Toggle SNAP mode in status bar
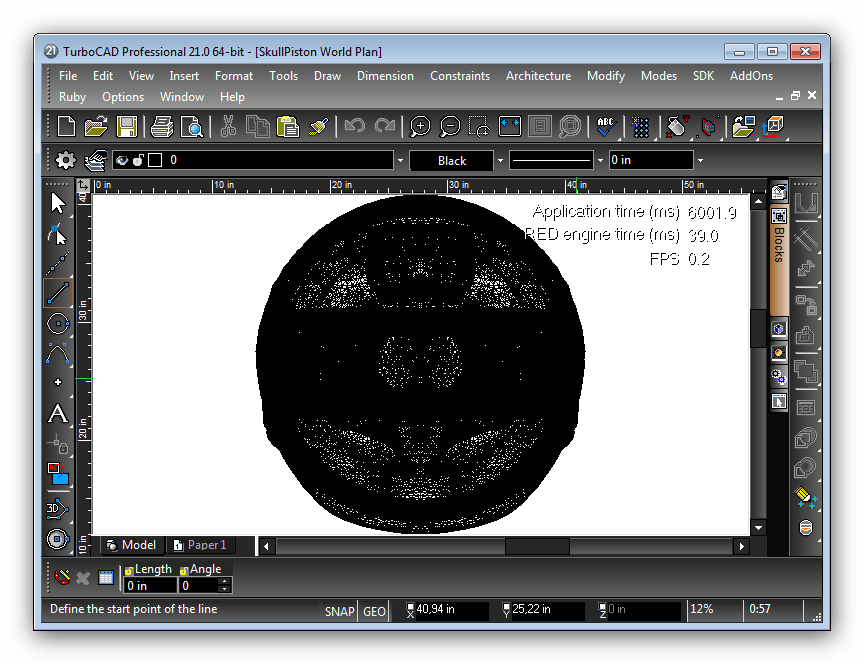864x664 pixels. pos(339,611)
